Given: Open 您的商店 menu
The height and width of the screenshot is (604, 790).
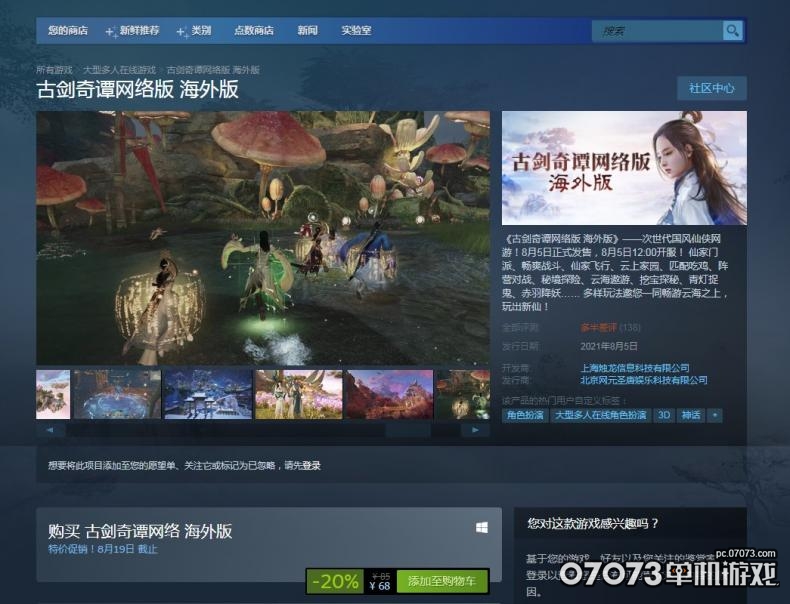Looking at the screenshot, I should tap(68, 30).
